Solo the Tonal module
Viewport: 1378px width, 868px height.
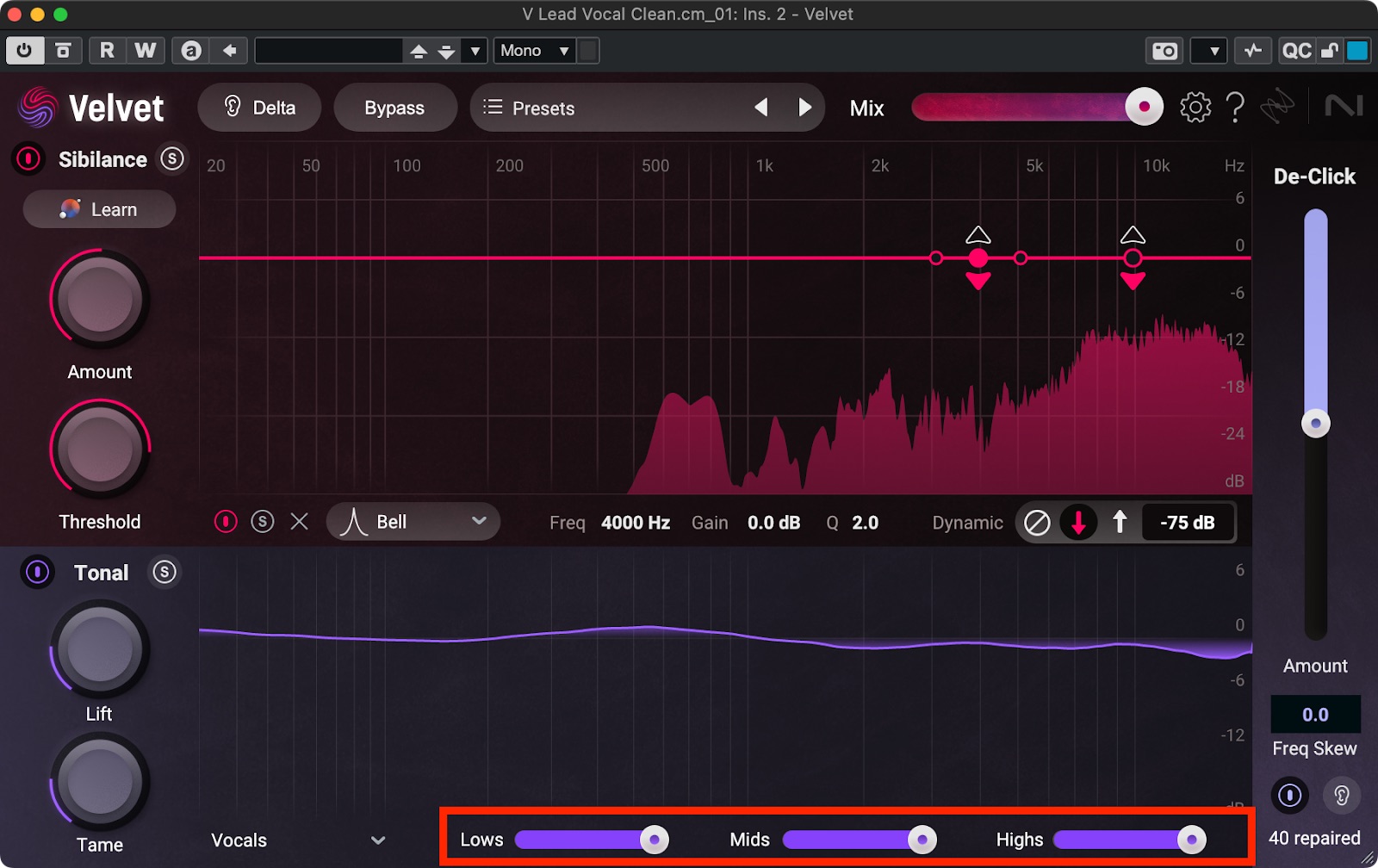tap(164, 573)
